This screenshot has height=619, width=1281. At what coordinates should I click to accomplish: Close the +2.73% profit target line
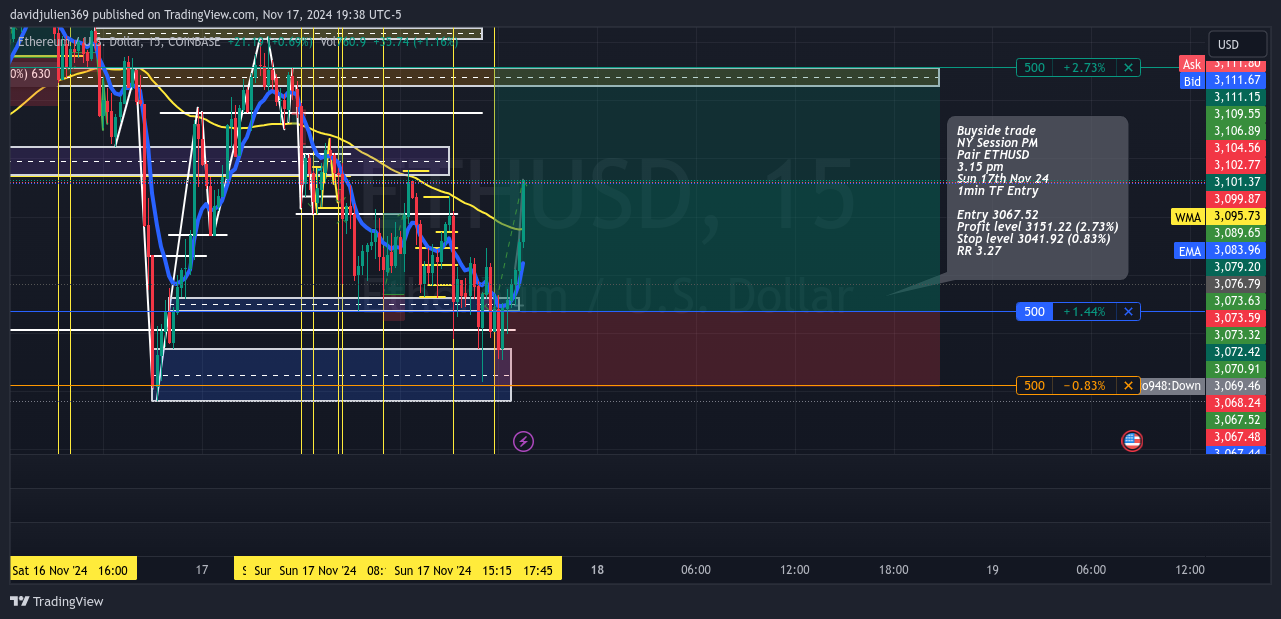coord(1128,68)
